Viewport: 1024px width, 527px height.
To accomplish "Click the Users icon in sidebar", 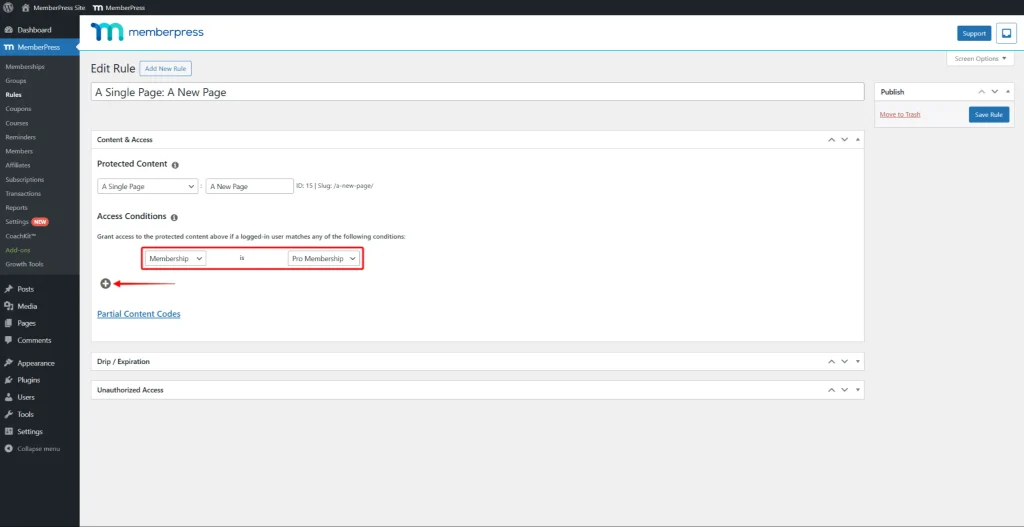I will pos(8,397).
